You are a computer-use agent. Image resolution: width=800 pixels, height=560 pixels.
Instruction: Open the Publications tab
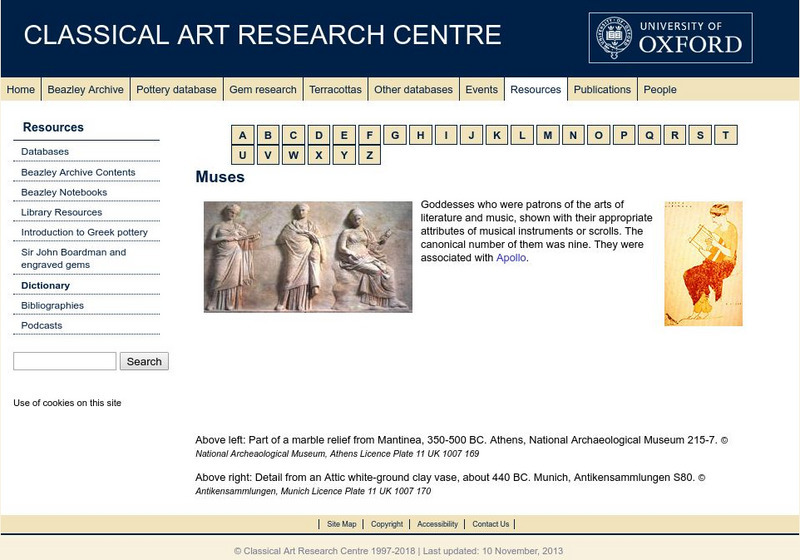tap(602, 89)
